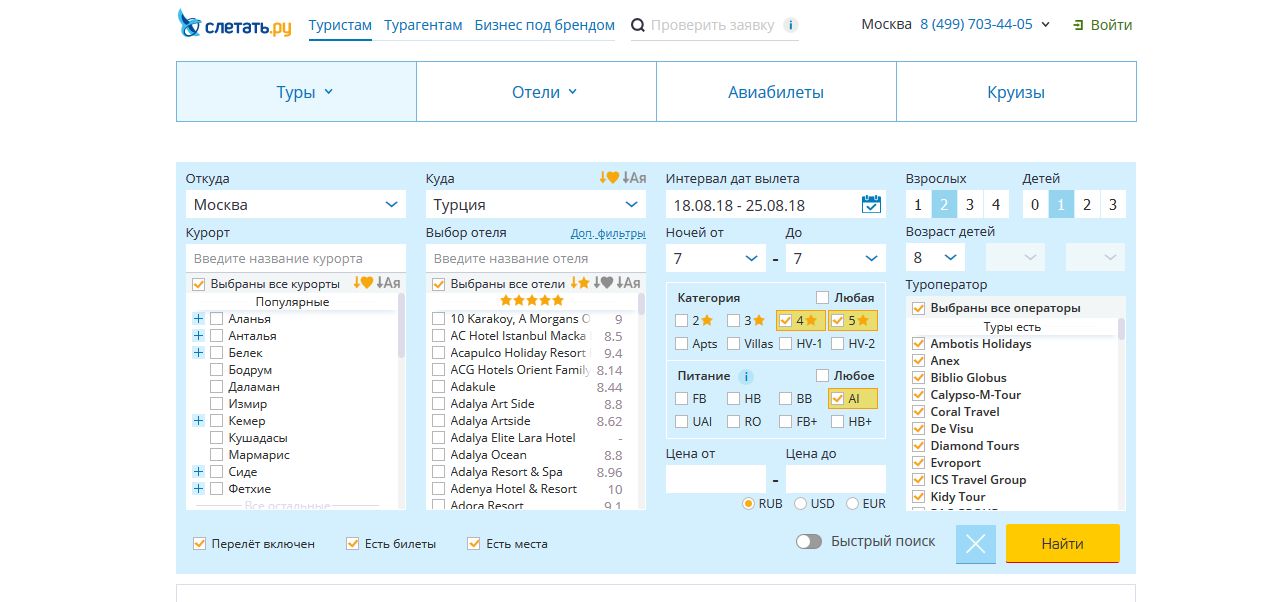Focus the resort name input field
Screen dimensions: 1283x602
296,258
